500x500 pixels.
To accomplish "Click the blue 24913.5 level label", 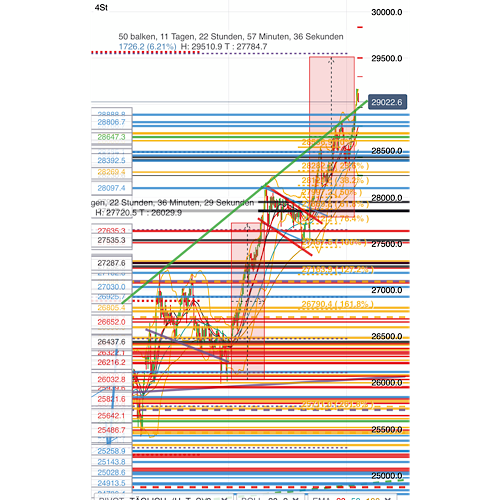I will click(x=111, y=483).
